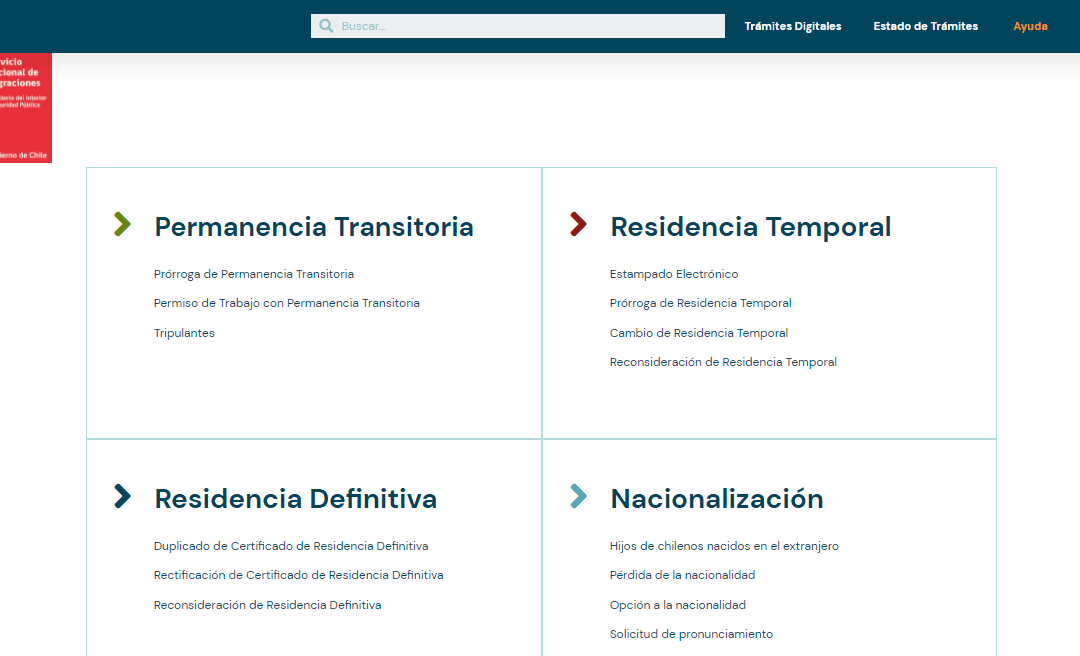Open Rectificación de Certificado de Residencia Definitiva
1080x656 pixels.
click(298, 575)
